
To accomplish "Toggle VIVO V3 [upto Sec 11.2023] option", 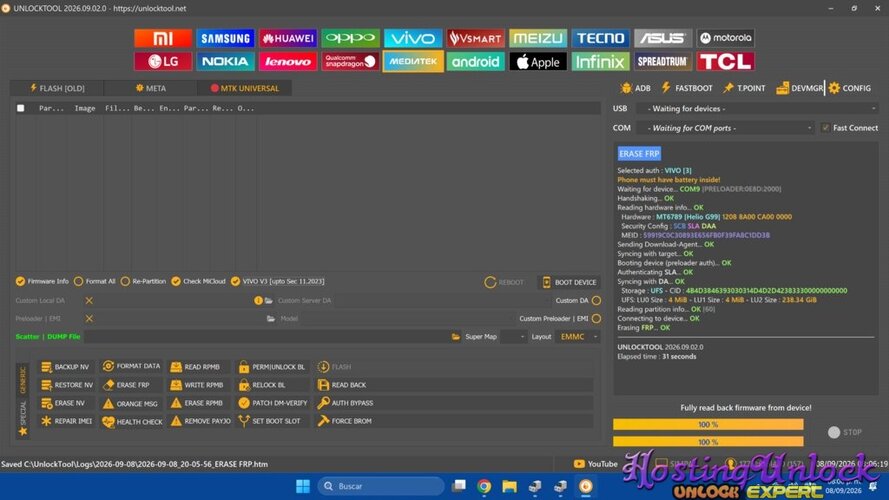I will (x=278, y=281).
